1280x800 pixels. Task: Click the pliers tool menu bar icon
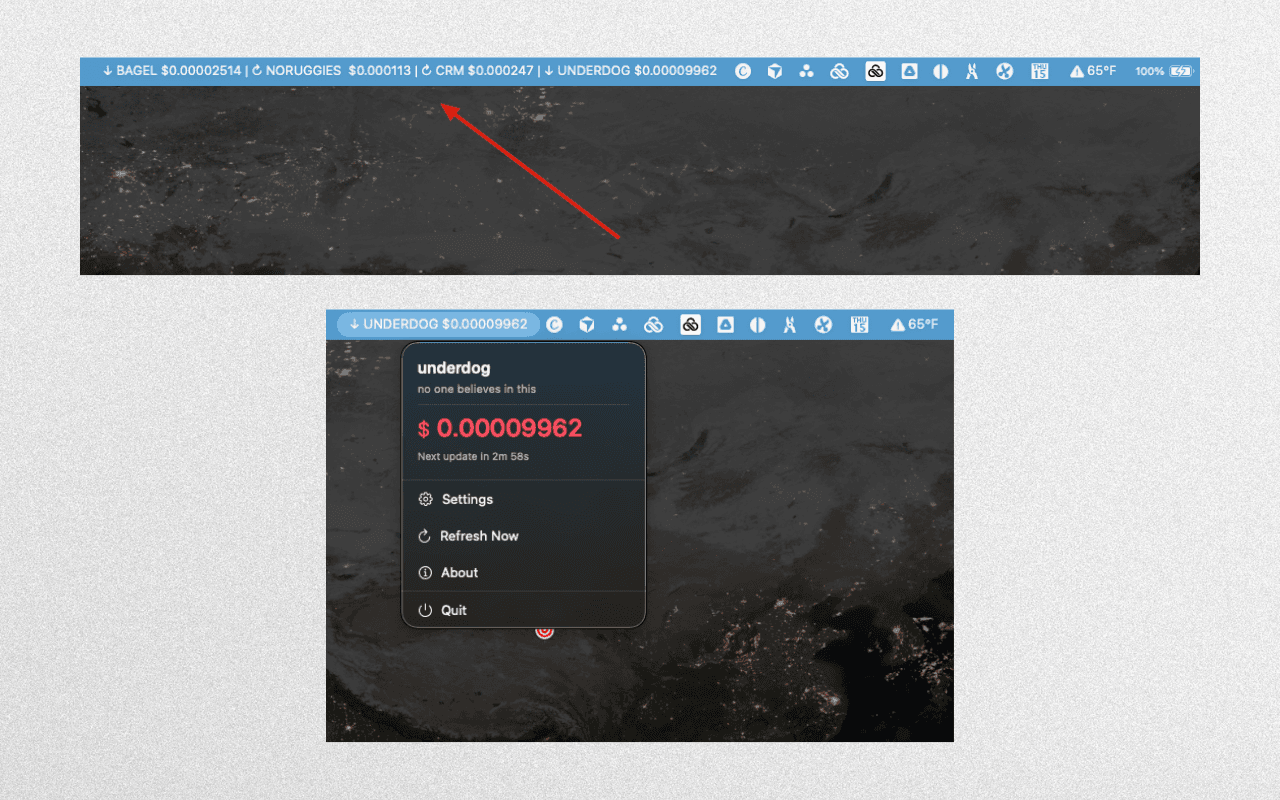pyautogui.click(x=972, y=71)
